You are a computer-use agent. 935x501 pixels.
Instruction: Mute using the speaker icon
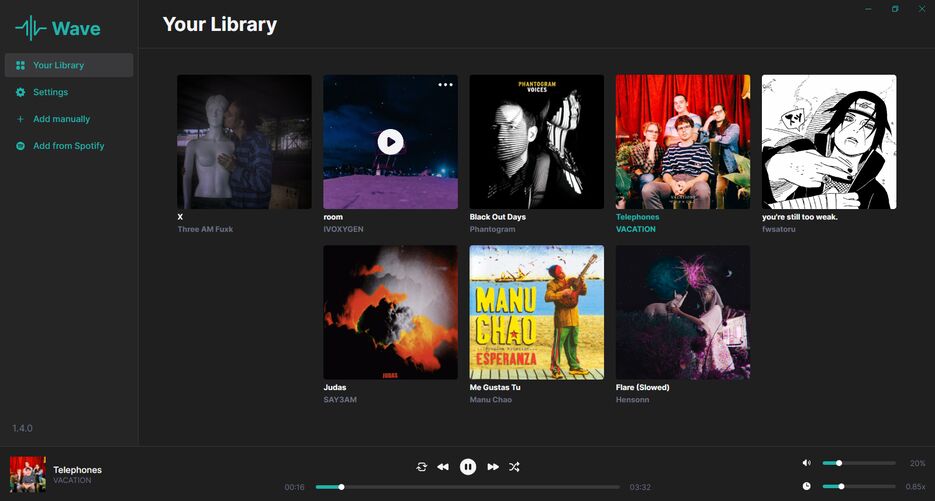807,463
